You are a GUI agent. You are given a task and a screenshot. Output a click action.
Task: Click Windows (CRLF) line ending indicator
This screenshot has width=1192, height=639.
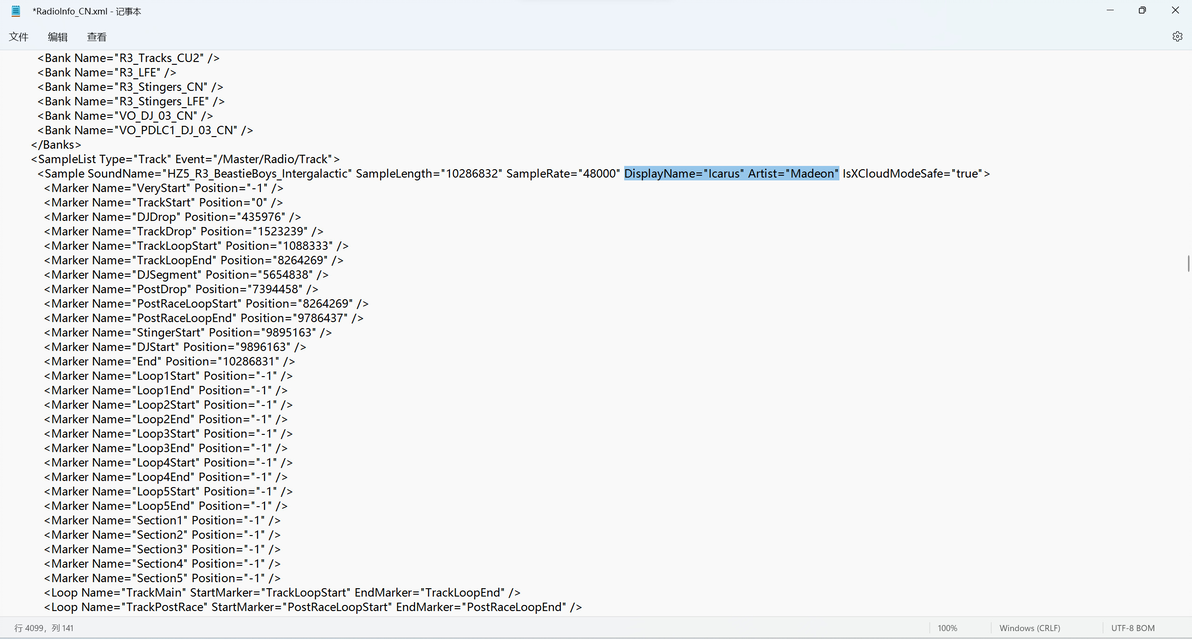1029,628
